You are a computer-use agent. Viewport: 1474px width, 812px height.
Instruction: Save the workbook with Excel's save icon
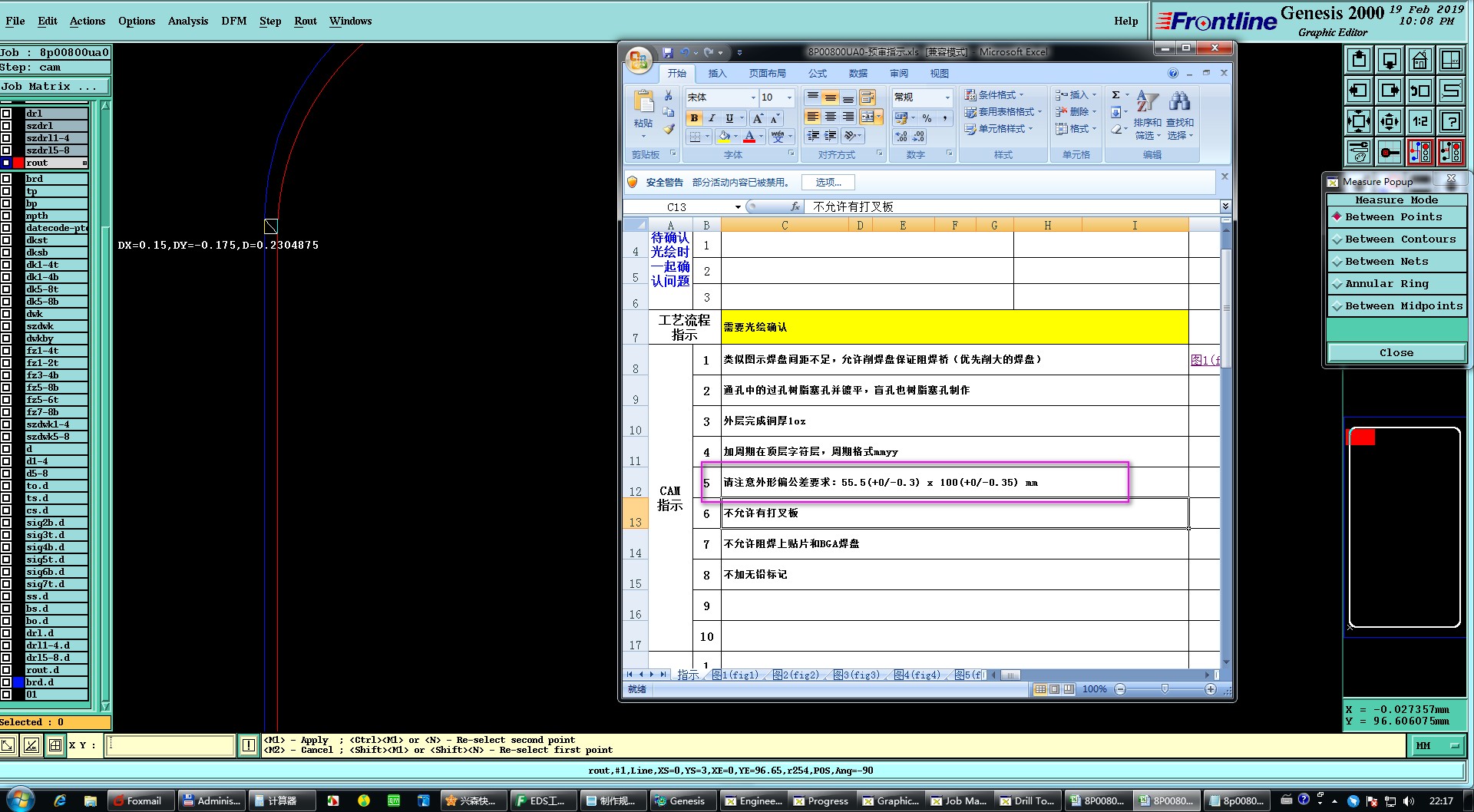click(x=667, y=52)
